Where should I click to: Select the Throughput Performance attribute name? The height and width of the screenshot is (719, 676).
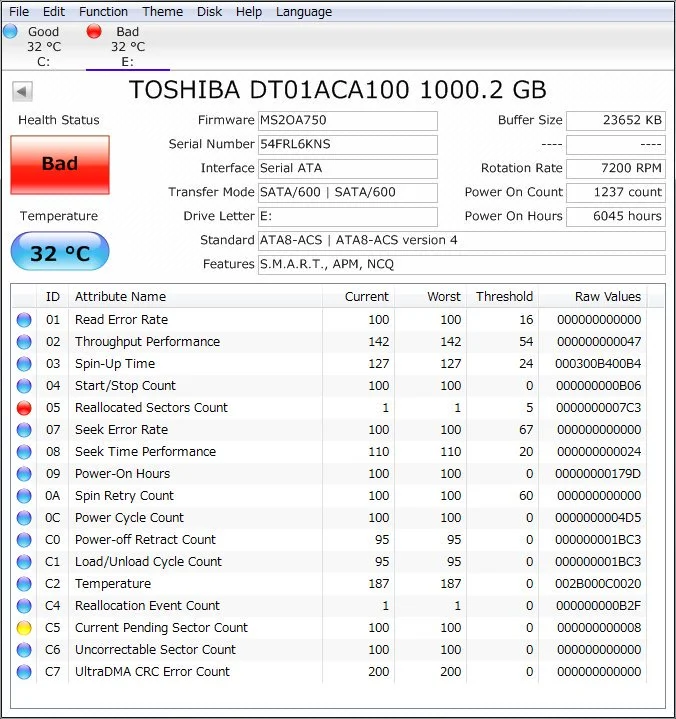(x=147, y=342)
